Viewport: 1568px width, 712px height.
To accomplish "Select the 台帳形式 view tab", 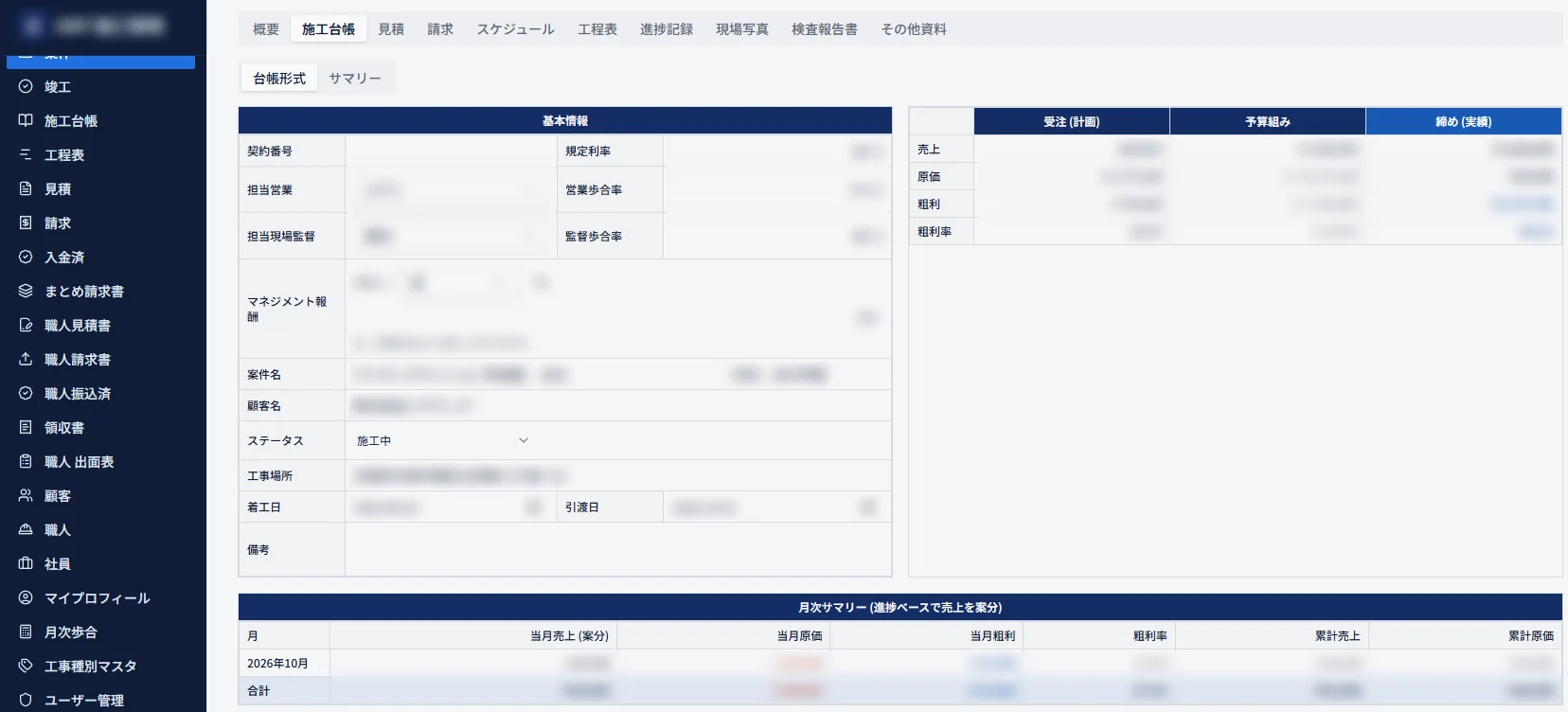I will pos(279,79).
